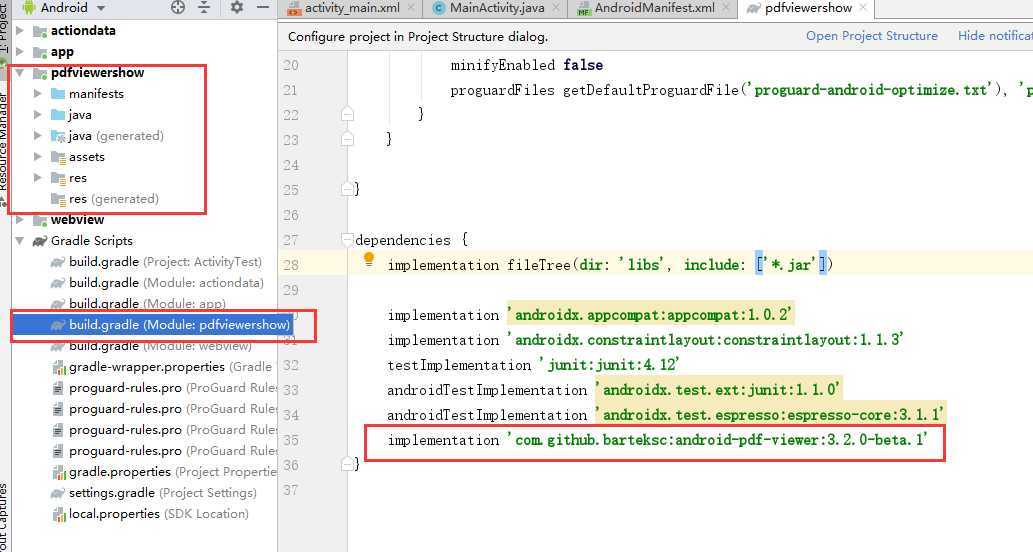
Task: Open build.gradle (Module: webview)
Action: tap(160, 346)
